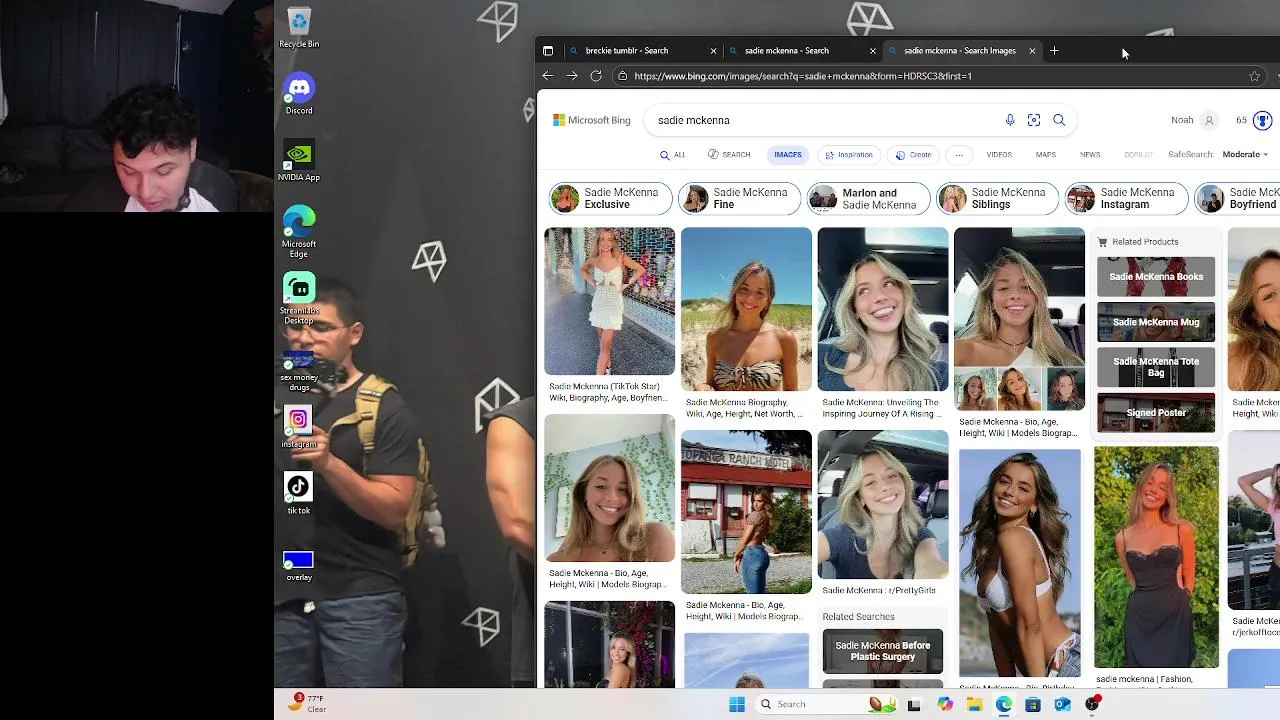The height and width of the screenshot is (720, 1280).
Task: Open Microsoft Store from taskbar
Action: coord(1033,704)
